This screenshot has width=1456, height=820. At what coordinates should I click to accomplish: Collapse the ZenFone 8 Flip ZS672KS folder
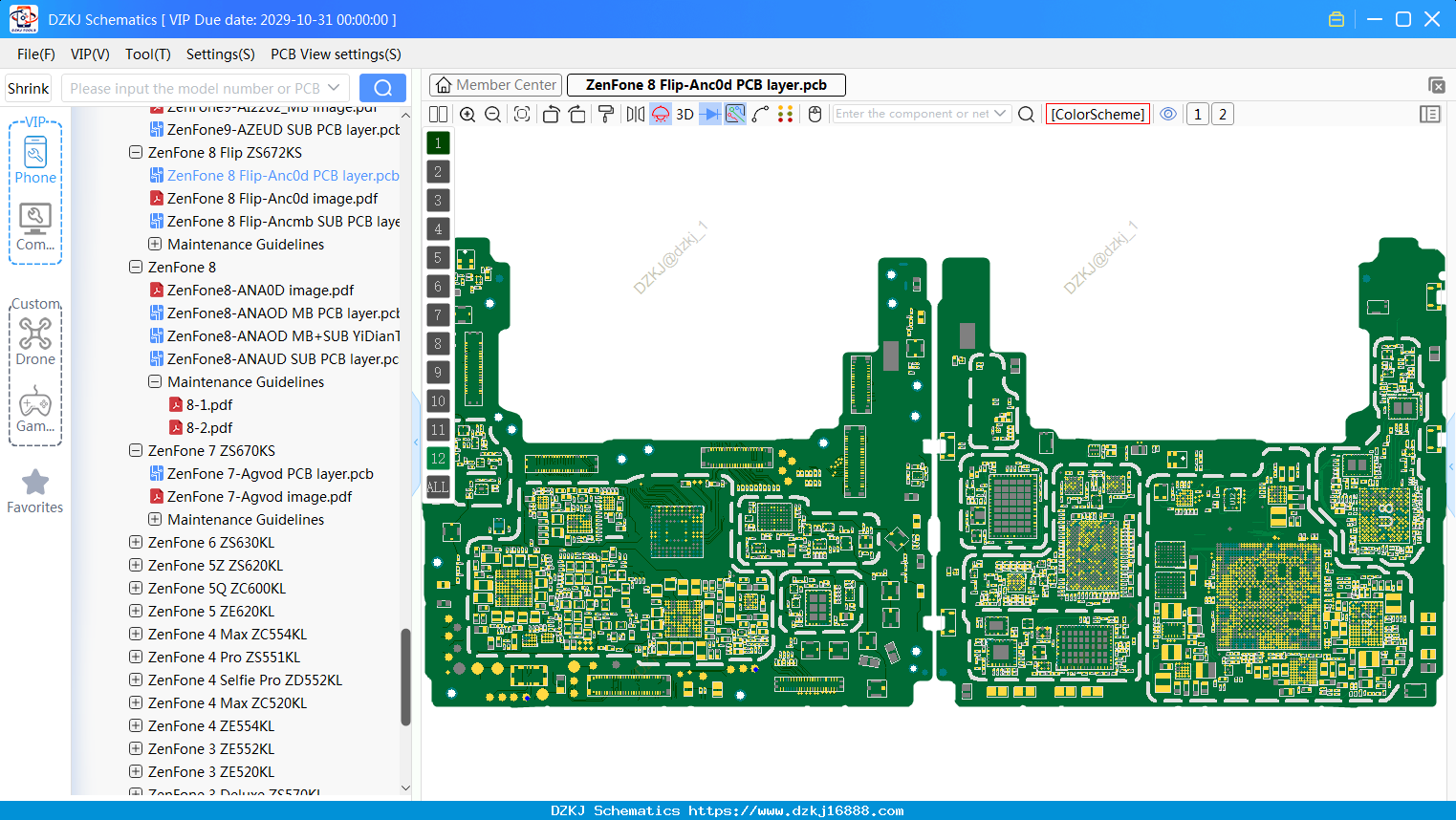[136, 152]
